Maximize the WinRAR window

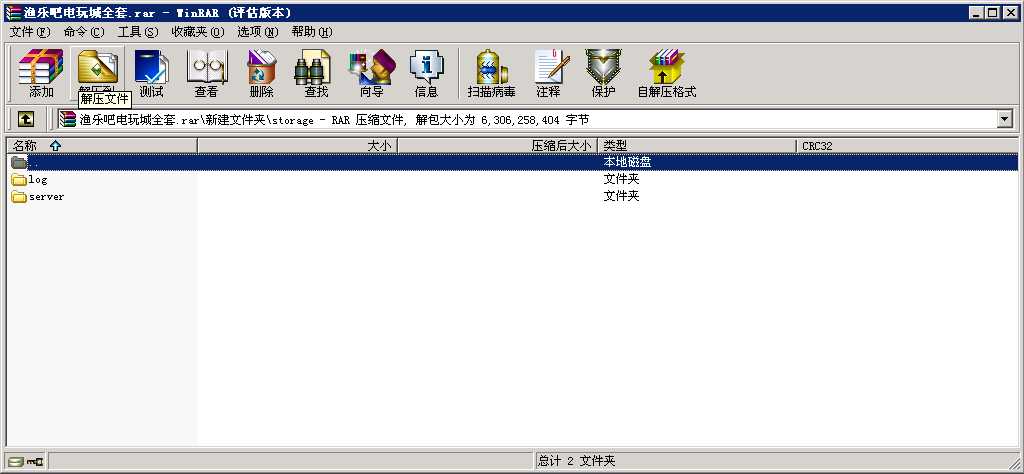coord(993,12)
